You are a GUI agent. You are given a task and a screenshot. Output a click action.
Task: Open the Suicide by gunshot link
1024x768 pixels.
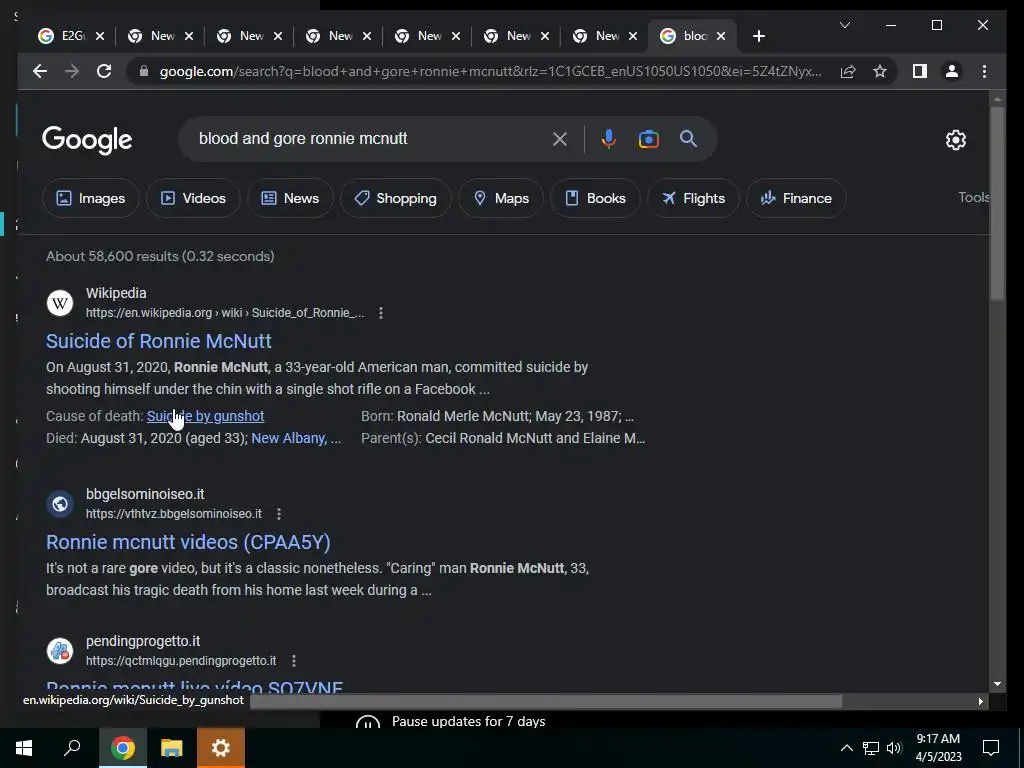206,416
